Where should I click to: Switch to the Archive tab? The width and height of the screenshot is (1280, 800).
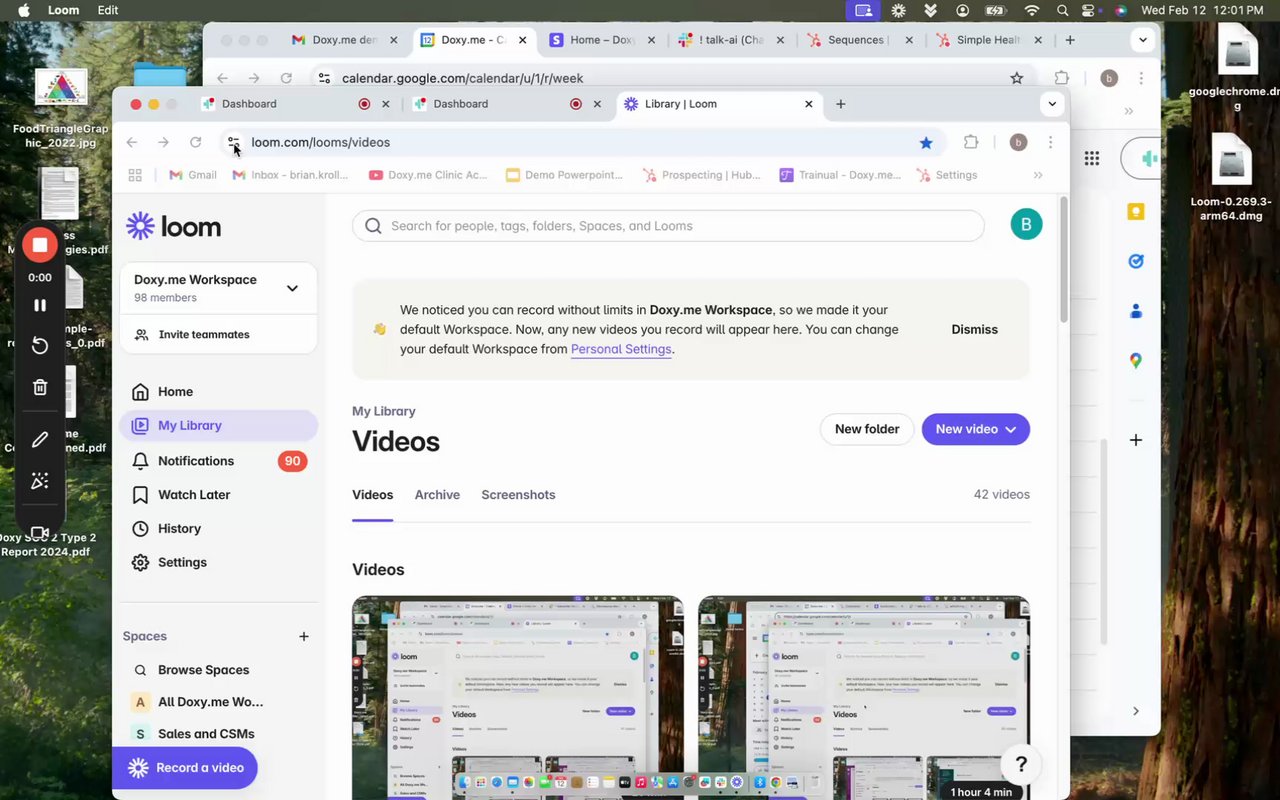[x=437, y=495]
